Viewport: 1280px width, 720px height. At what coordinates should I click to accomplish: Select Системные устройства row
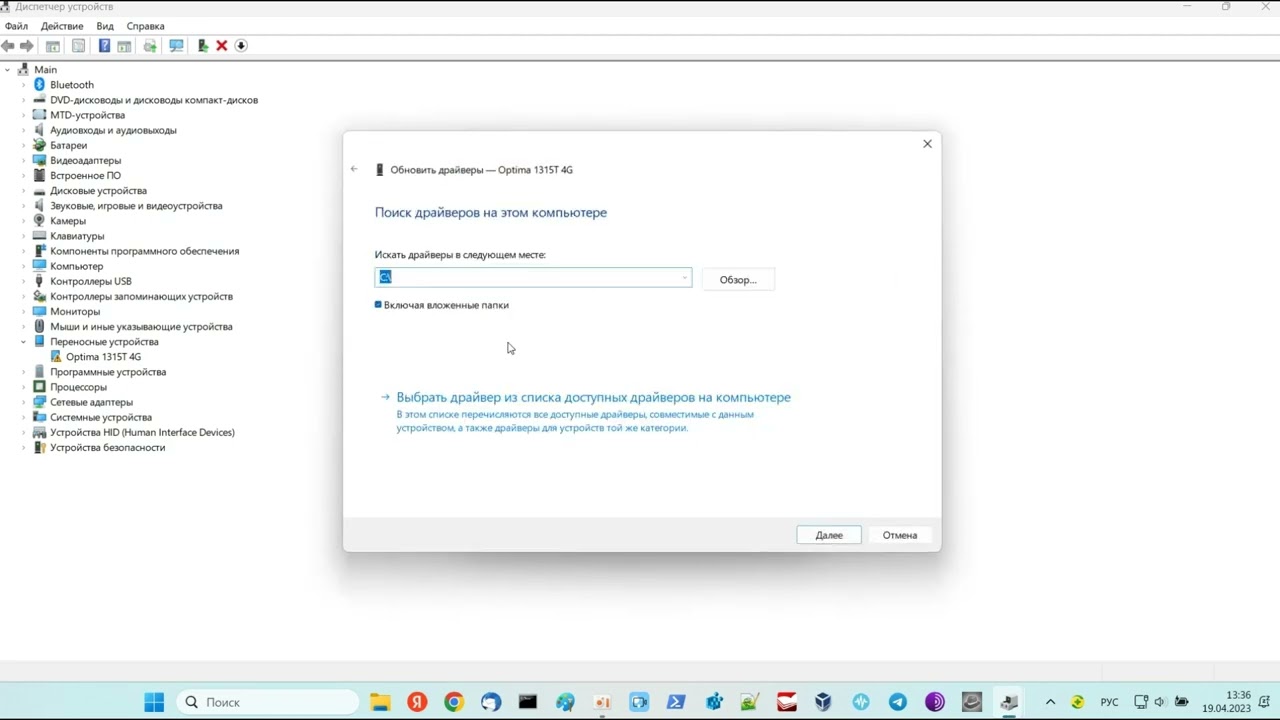(x=101, y=417)
